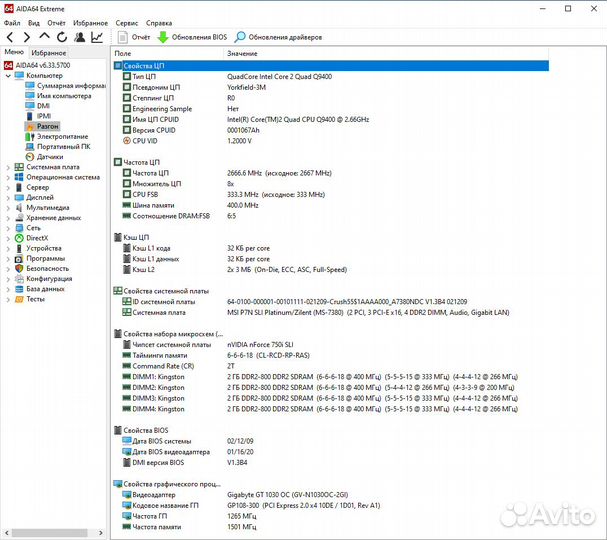607x540 pixels.
Task: Open the user Favorites manager icon
Action: [x=79, y=37]
